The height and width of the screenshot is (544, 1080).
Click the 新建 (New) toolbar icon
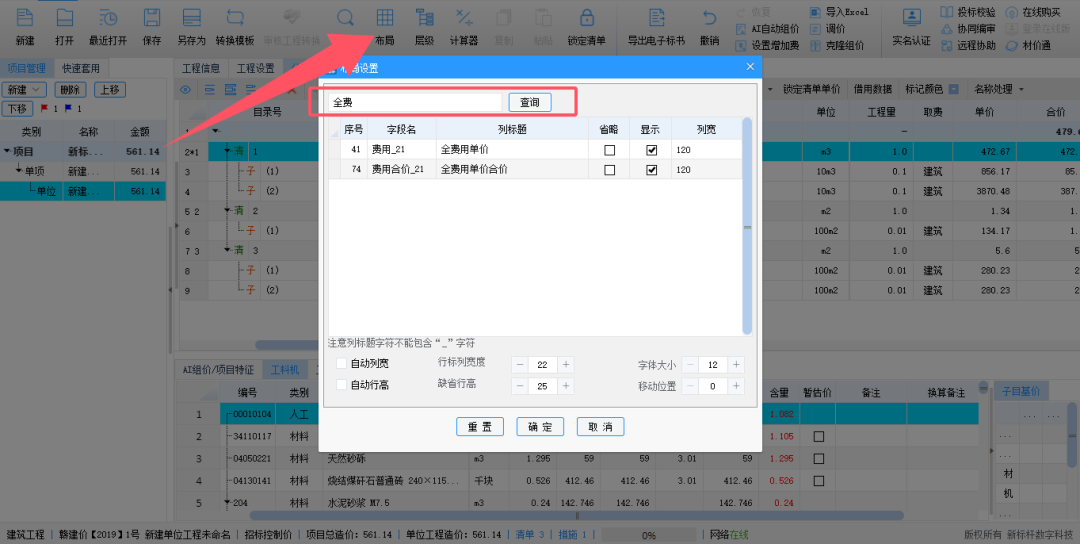point(25,26)
